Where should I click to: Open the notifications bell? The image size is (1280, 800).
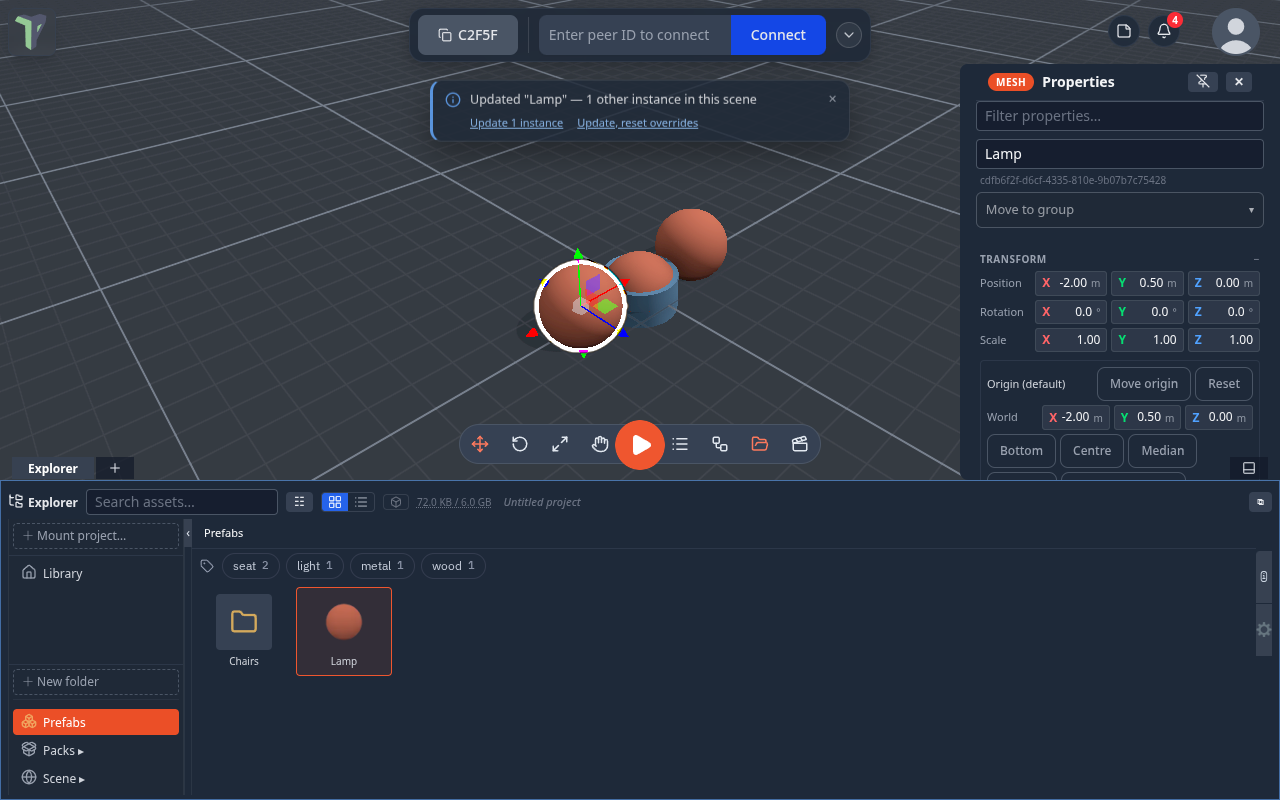click(1164, 31)
